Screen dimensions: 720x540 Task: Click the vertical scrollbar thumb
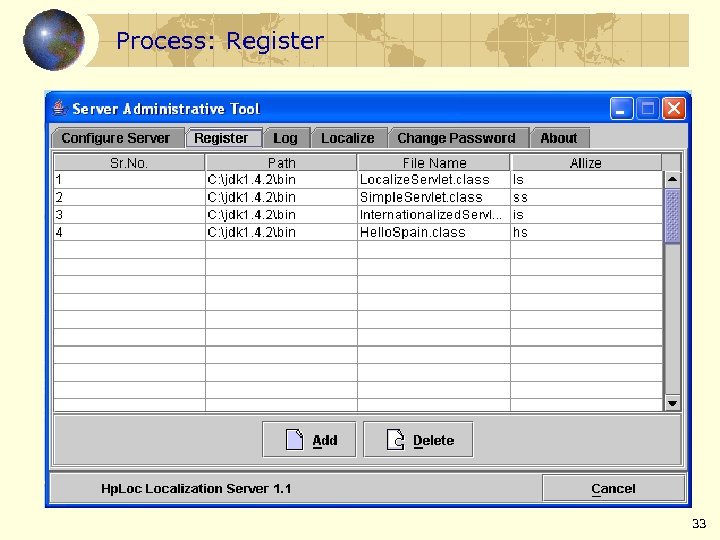coord(673,215)
